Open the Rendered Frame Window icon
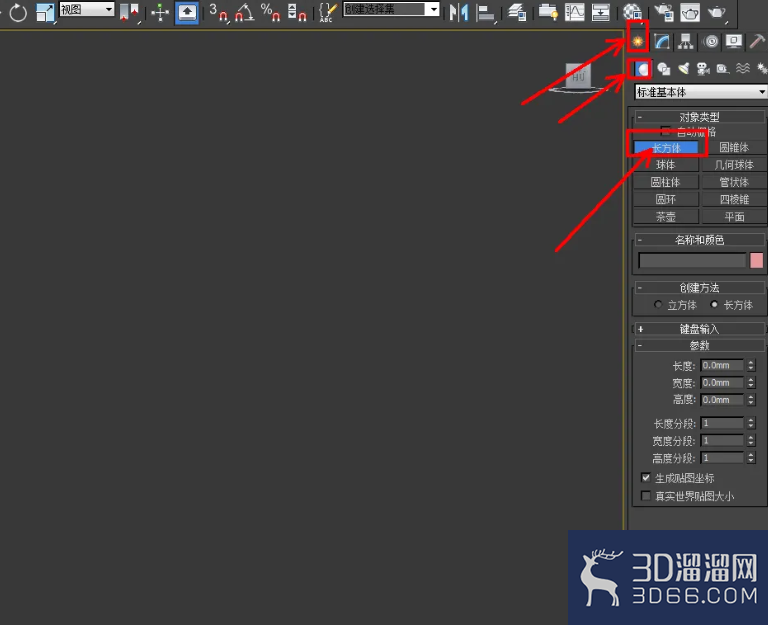 click(690, 12)
